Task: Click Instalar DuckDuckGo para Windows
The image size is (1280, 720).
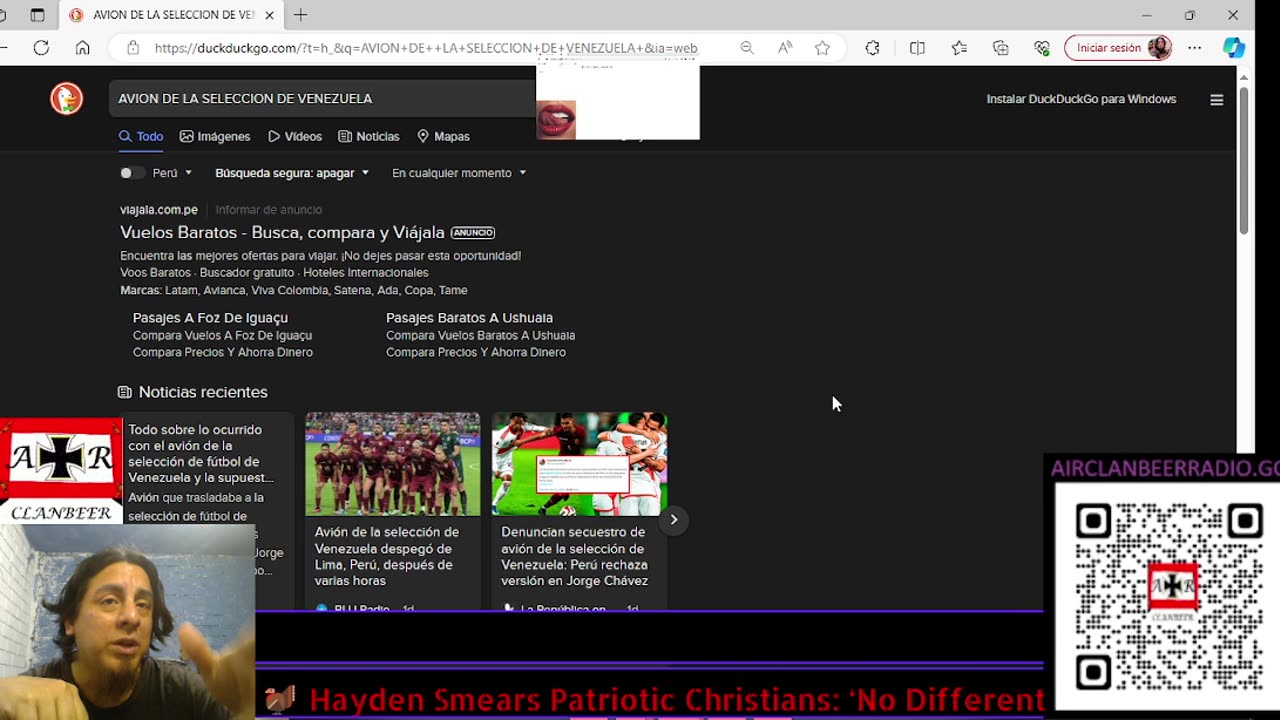Action: click(1081, 99)
